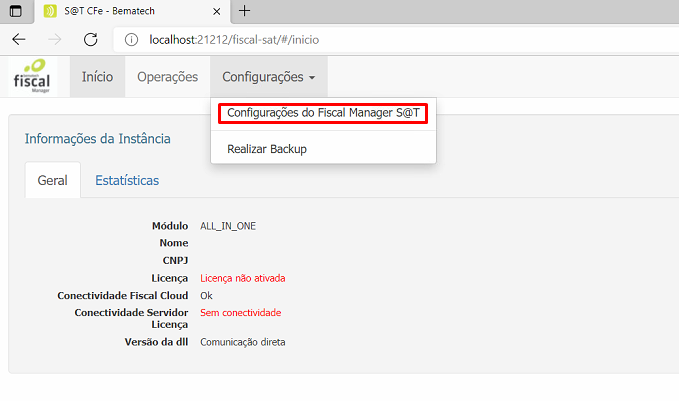The height and width of the screenshot is (401, 679).
Task: Collapse the Configurações dropdown menu
Action: pyautogui.click(x=269, y=77)
